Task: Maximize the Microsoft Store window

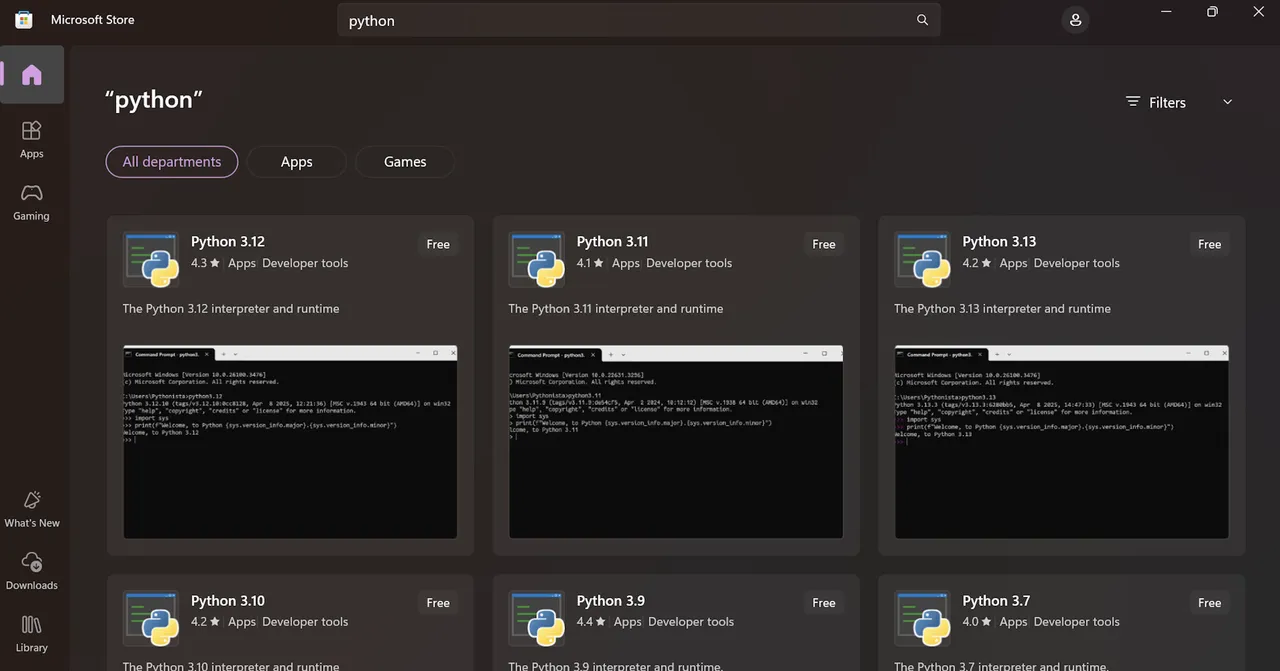Action: (x=1212, y=12)
